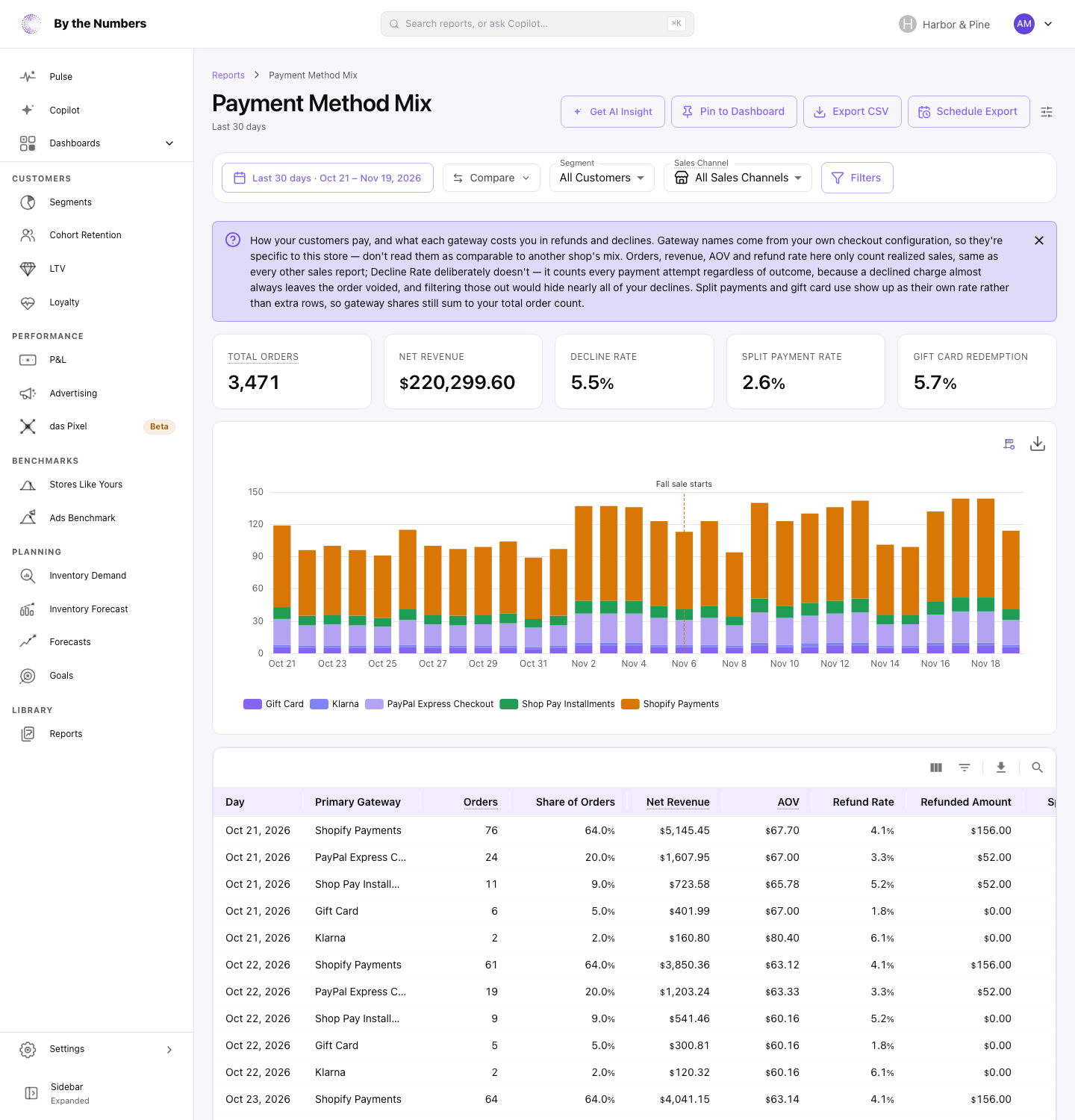The width and height of the screenshot is (1075, 1120).
Task: Sort by AOV column header
Action: pyautogui.click(x=788, y=802)
